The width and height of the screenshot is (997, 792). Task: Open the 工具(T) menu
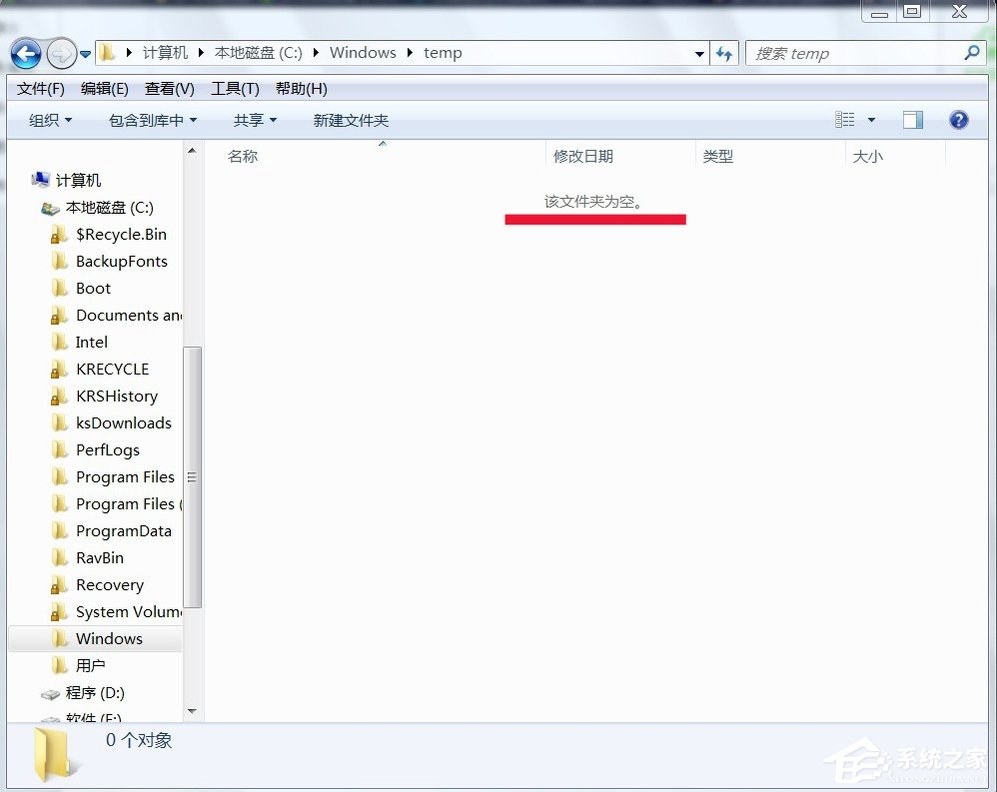click(x=234, y=88)
